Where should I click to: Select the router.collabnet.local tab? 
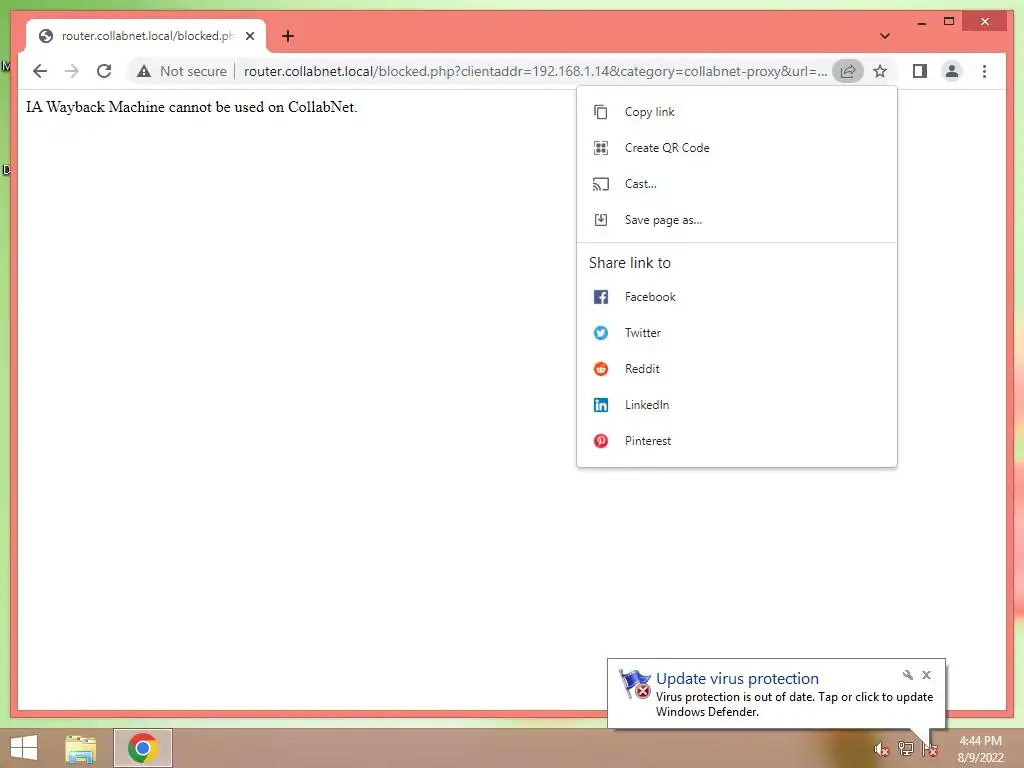click(x=146, y=36)
